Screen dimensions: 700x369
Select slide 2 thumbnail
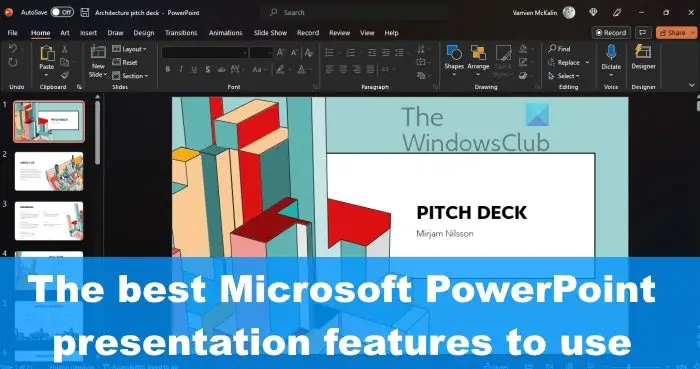click(x=49, y=171)
